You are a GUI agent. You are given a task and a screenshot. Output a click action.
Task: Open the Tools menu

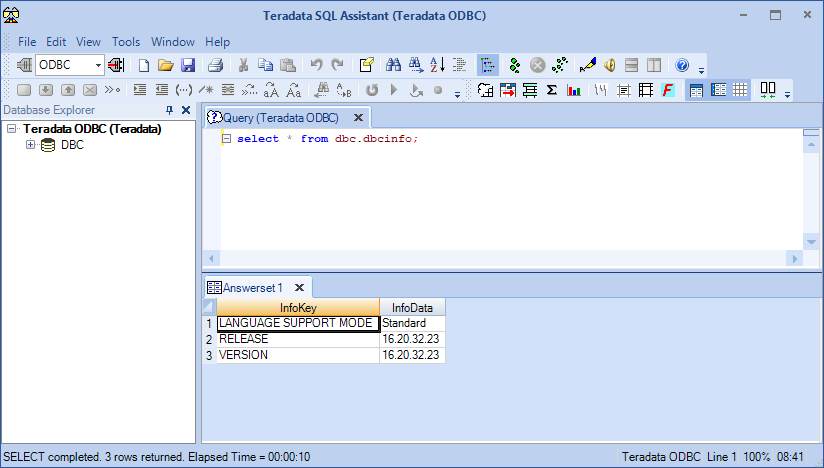126,41
